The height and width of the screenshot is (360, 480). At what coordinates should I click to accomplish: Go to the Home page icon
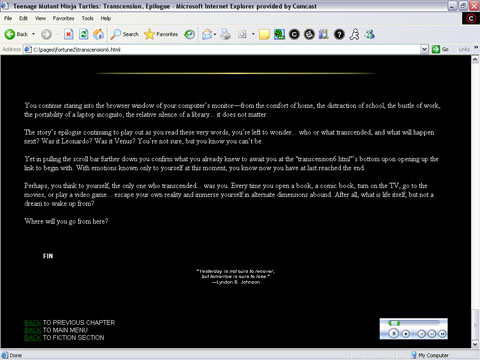click(x=98, y=34)
